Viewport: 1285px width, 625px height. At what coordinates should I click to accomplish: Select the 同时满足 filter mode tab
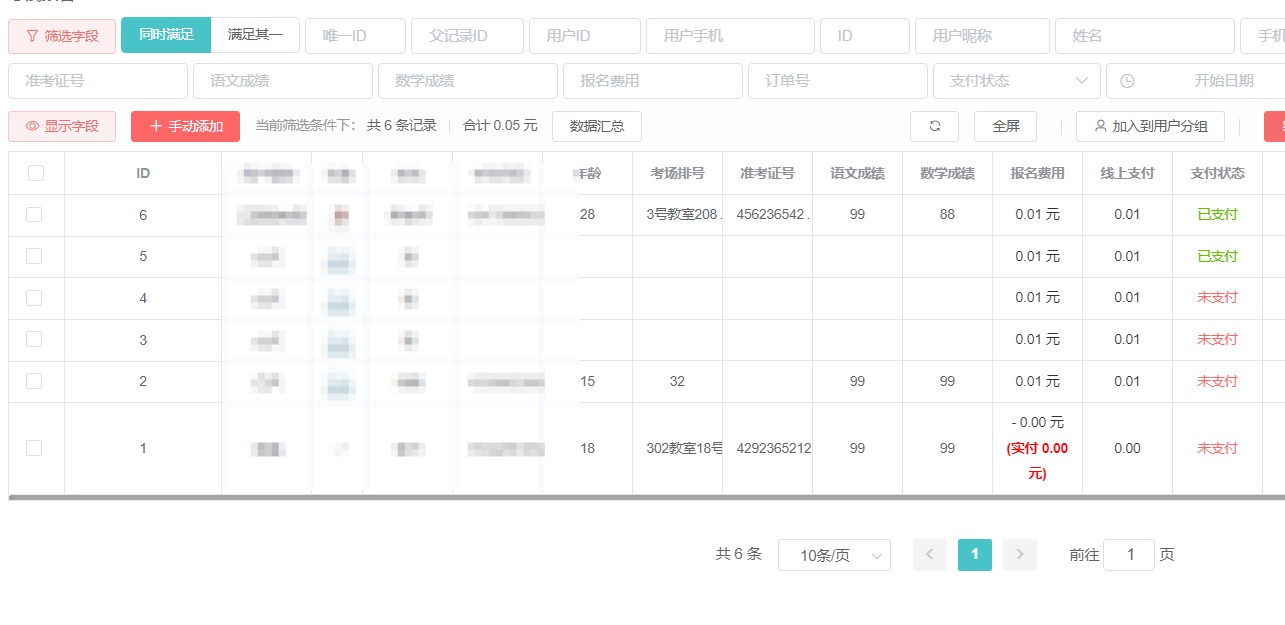click(x=165, y=35)
